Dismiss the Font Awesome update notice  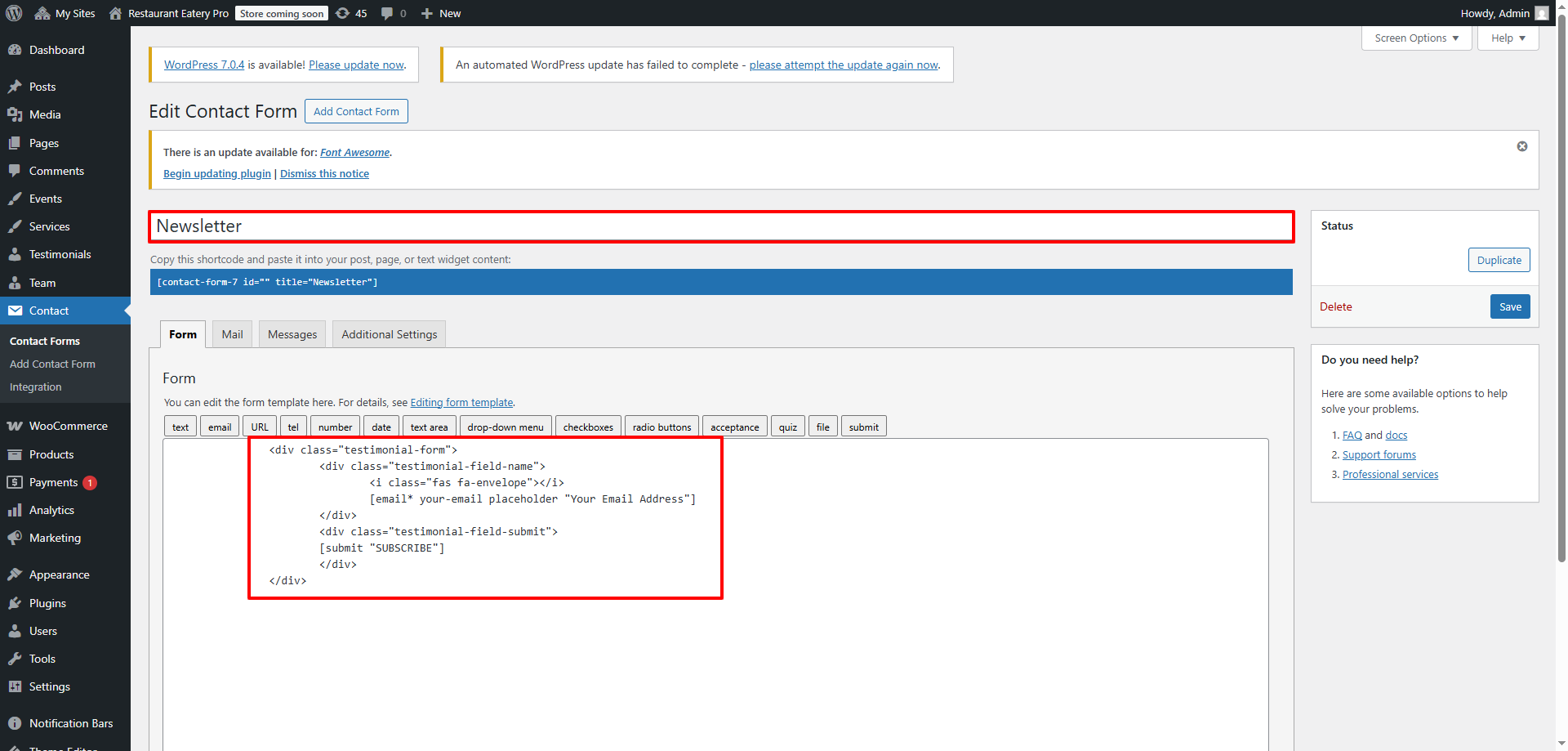[x=1522, y=146]
